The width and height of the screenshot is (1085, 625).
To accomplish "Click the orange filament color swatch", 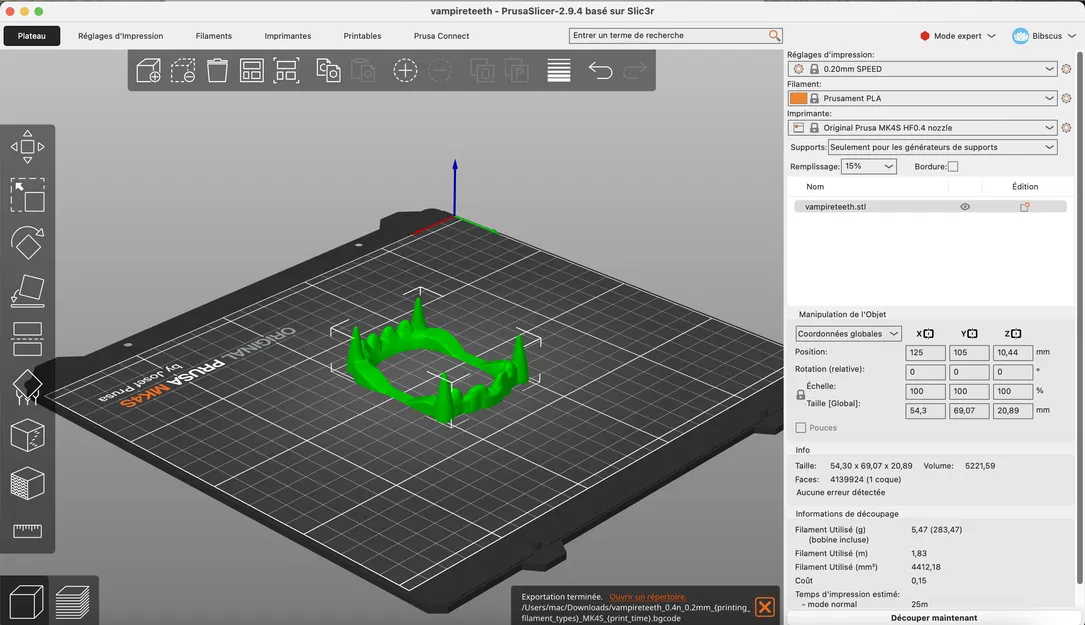I will coord(798,98).
